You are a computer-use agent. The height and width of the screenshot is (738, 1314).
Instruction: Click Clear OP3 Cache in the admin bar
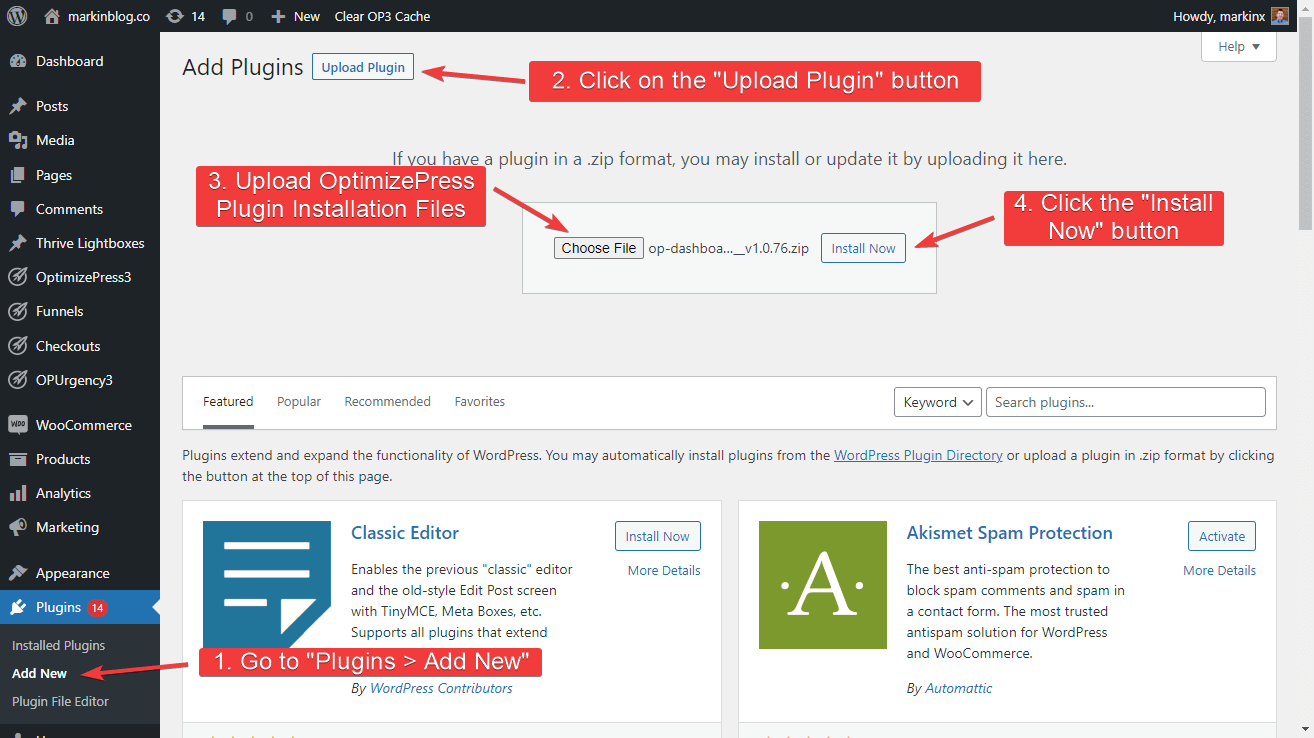coord(383,15)
